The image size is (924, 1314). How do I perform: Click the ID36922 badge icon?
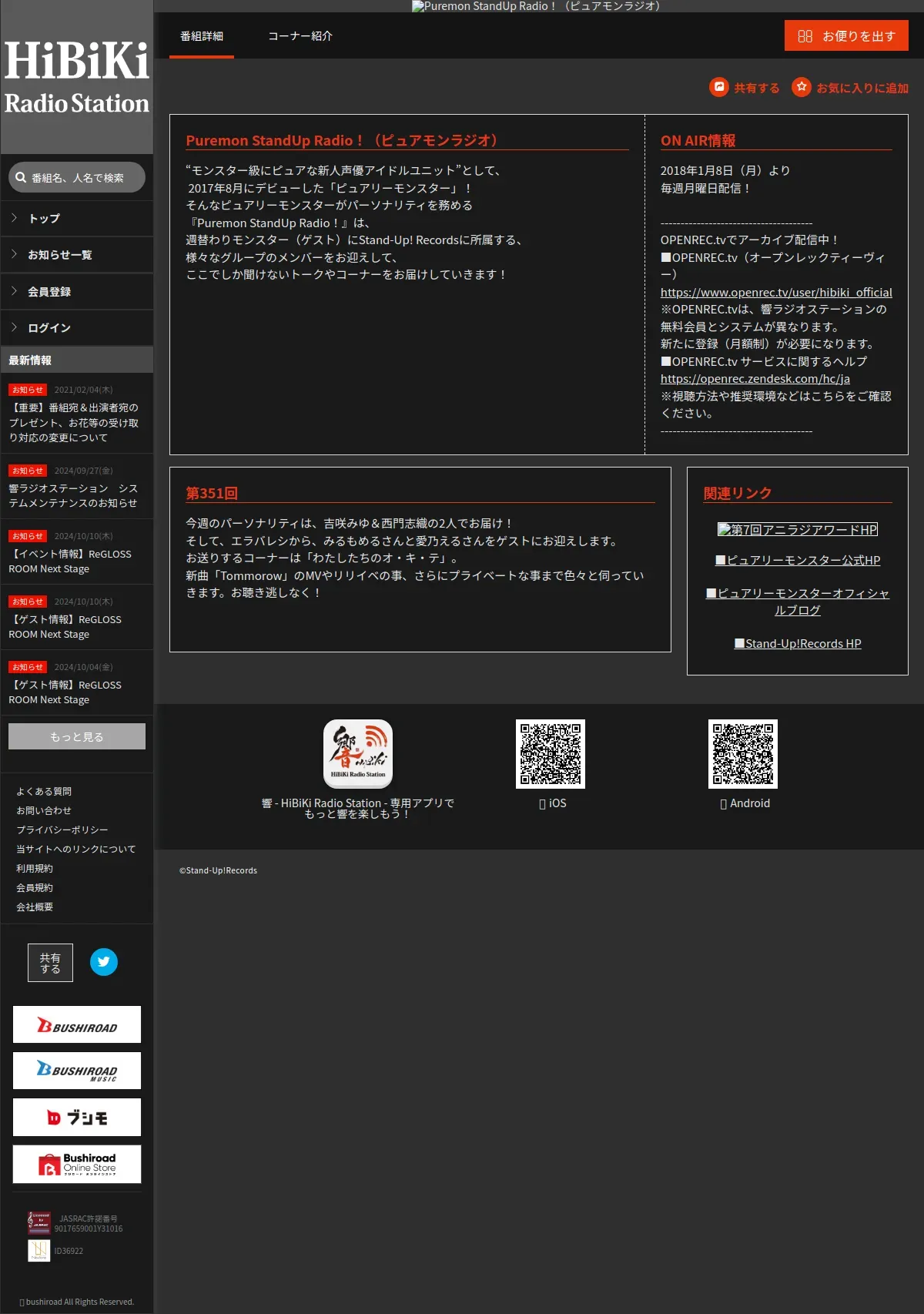tap(39, 1250)
